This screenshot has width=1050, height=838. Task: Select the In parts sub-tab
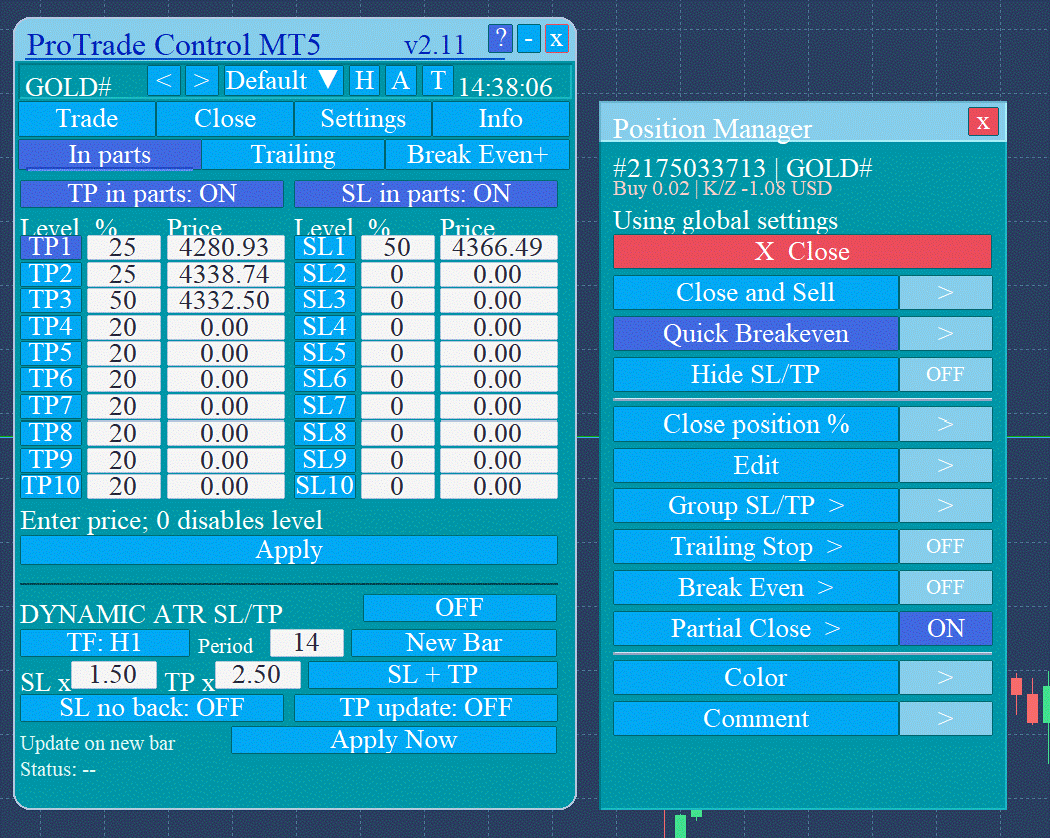tap(110, 155)
